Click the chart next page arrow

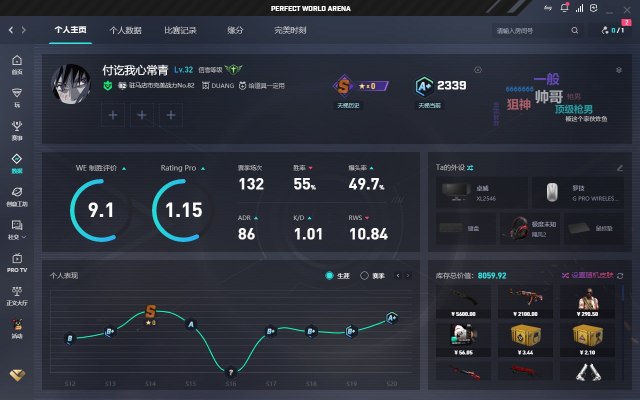tap(408, 276)
